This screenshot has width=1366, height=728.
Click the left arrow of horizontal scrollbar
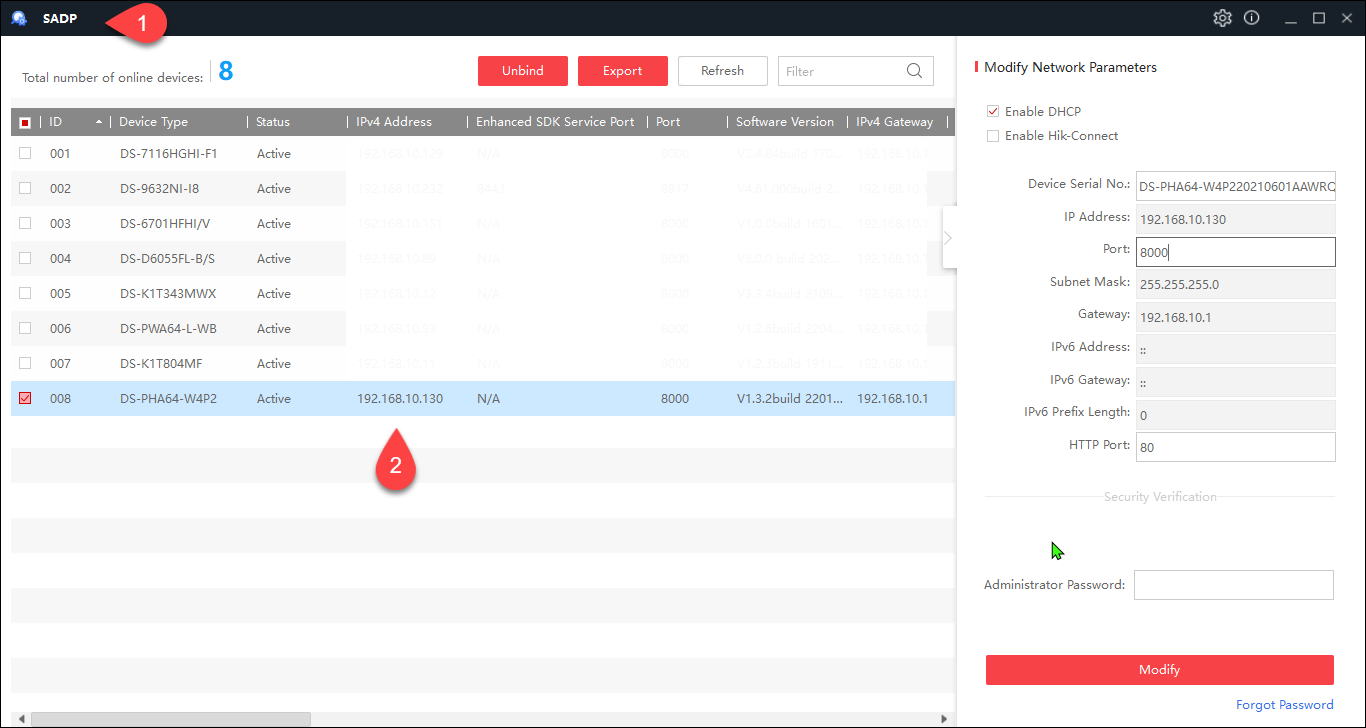pyautogui.click(x=20, y=719)
